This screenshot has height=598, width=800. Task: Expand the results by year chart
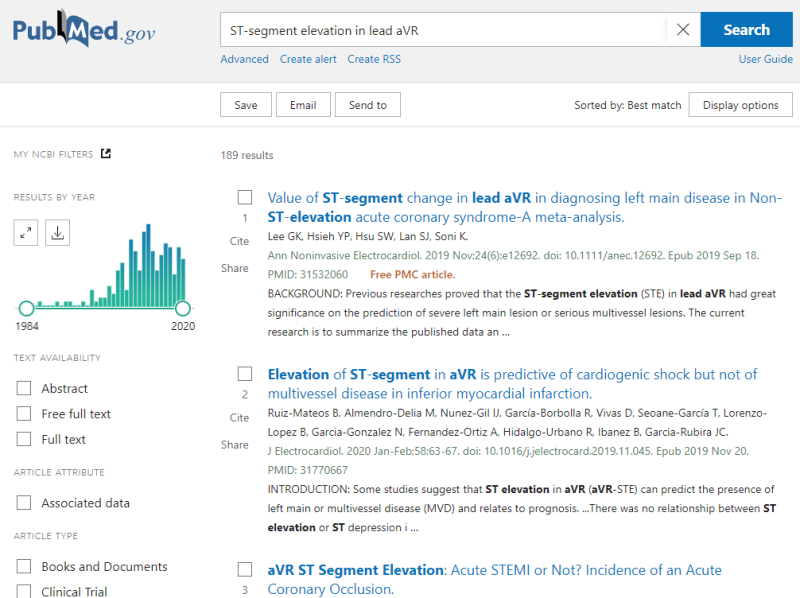tap(26, 233)
